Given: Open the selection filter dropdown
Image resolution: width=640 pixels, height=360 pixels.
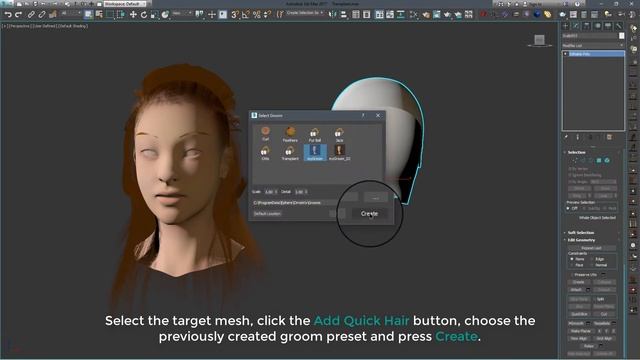Looking at the screenshot, I should coord(71,13).
